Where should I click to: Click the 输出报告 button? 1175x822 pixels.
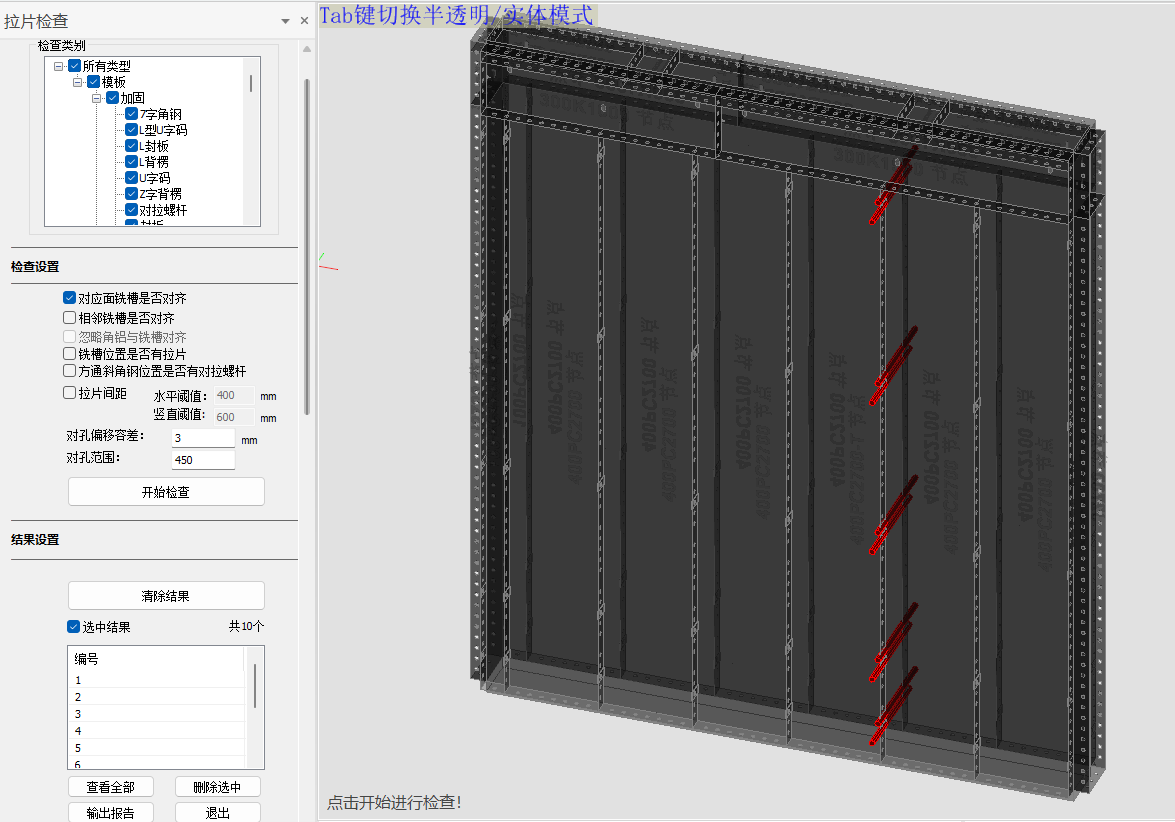pos(110,813)
